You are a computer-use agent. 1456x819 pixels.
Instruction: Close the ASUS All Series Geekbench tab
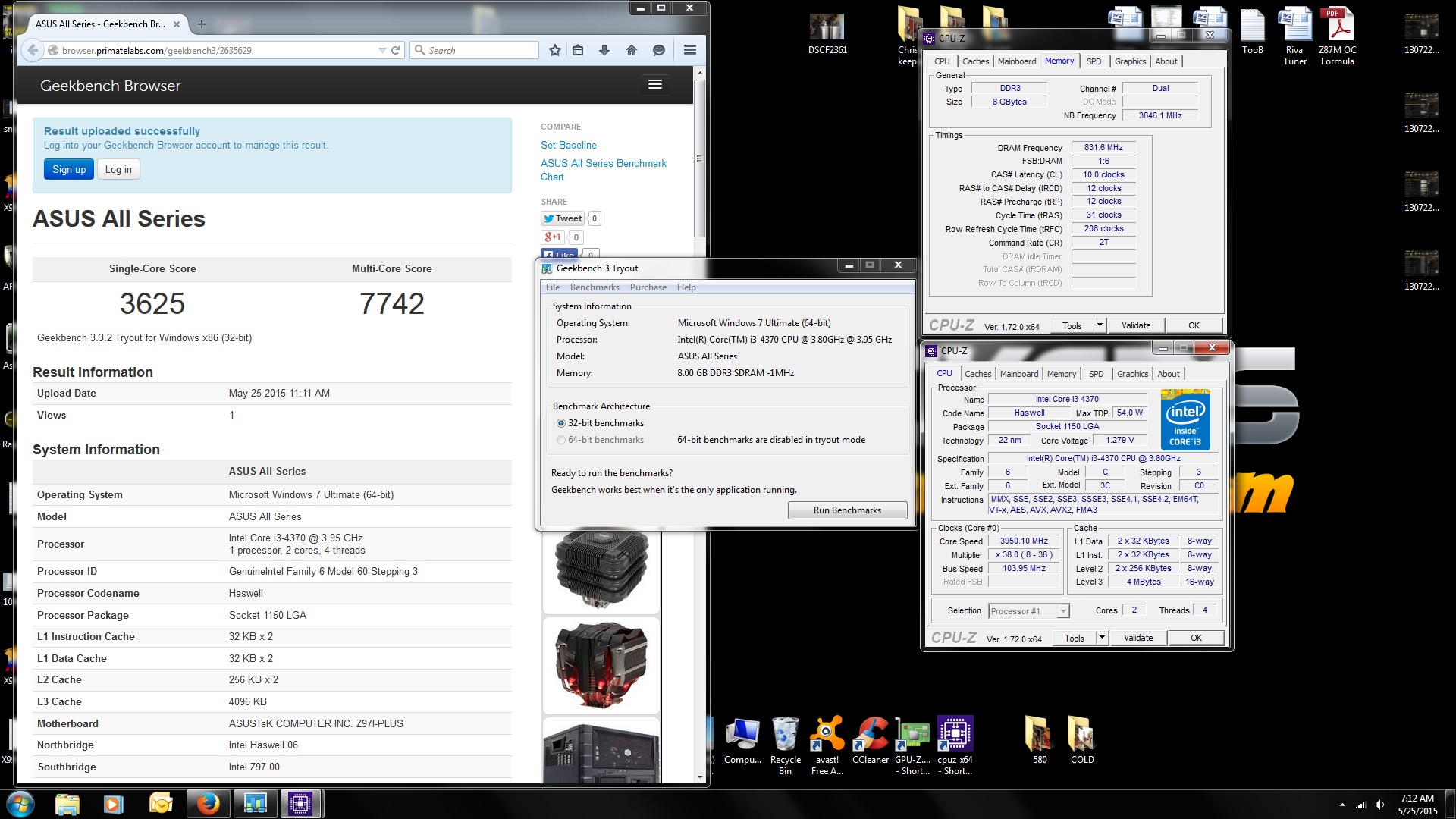pos(177,24)
